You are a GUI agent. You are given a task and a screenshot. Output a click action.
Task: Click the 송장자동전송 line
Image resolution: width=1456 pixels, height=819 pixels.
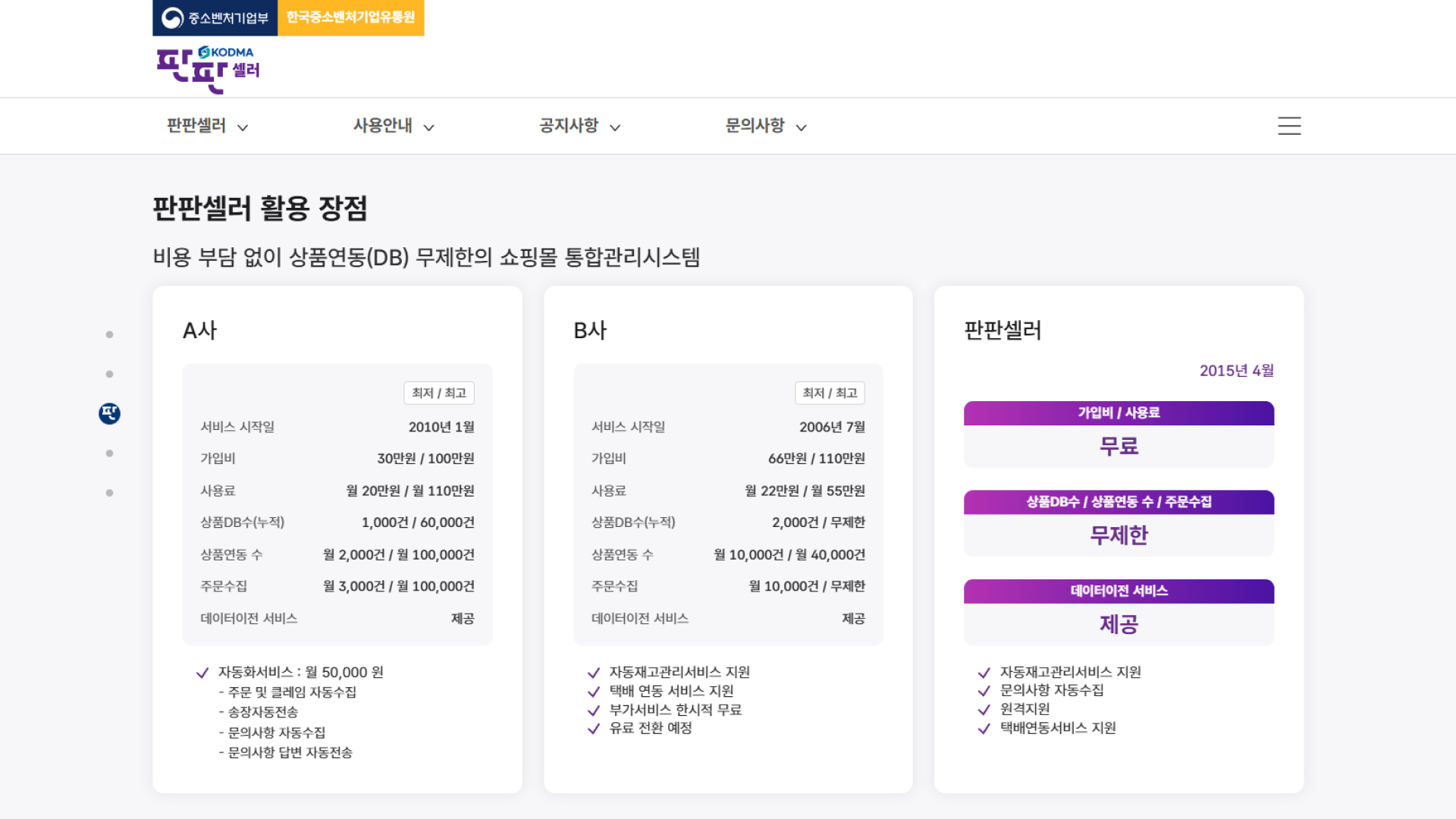(259, 712)
